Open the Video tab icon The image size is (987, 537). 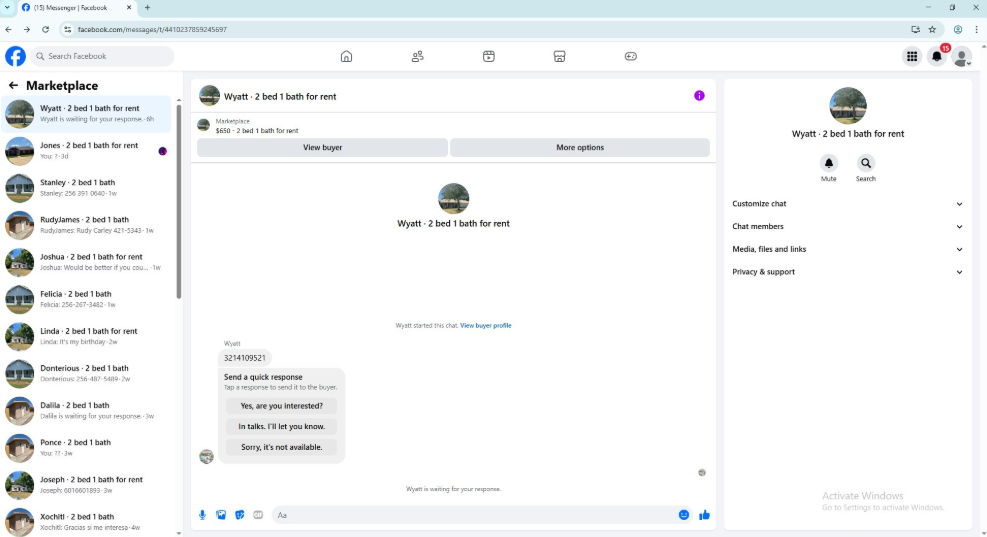pos(488,56)
